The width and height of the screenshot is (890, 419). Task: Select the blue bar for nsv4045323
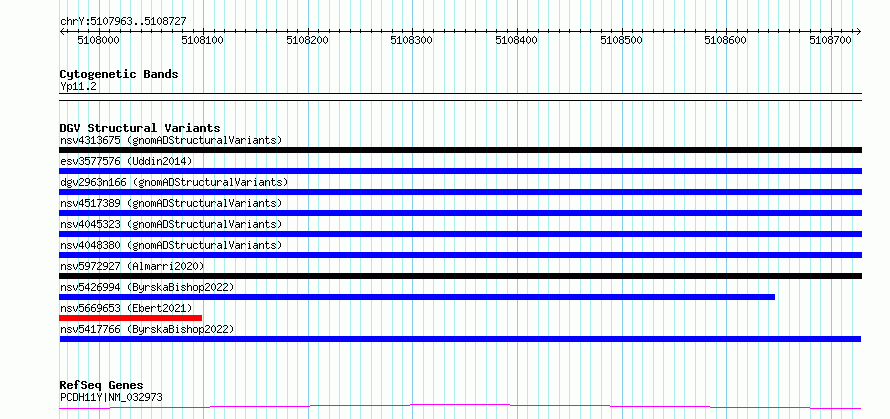pyautogui.click(x=460, y=234)
